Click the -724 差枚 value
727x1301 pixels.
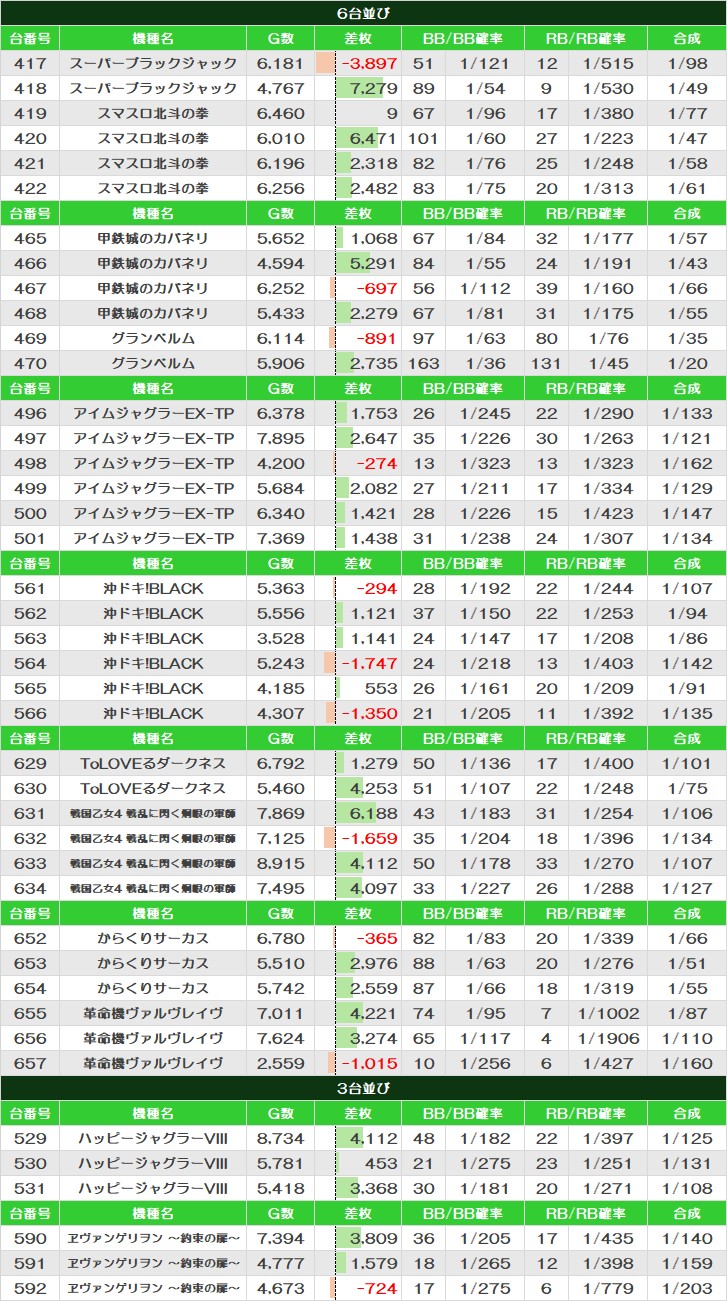[x=378, y=1288]
